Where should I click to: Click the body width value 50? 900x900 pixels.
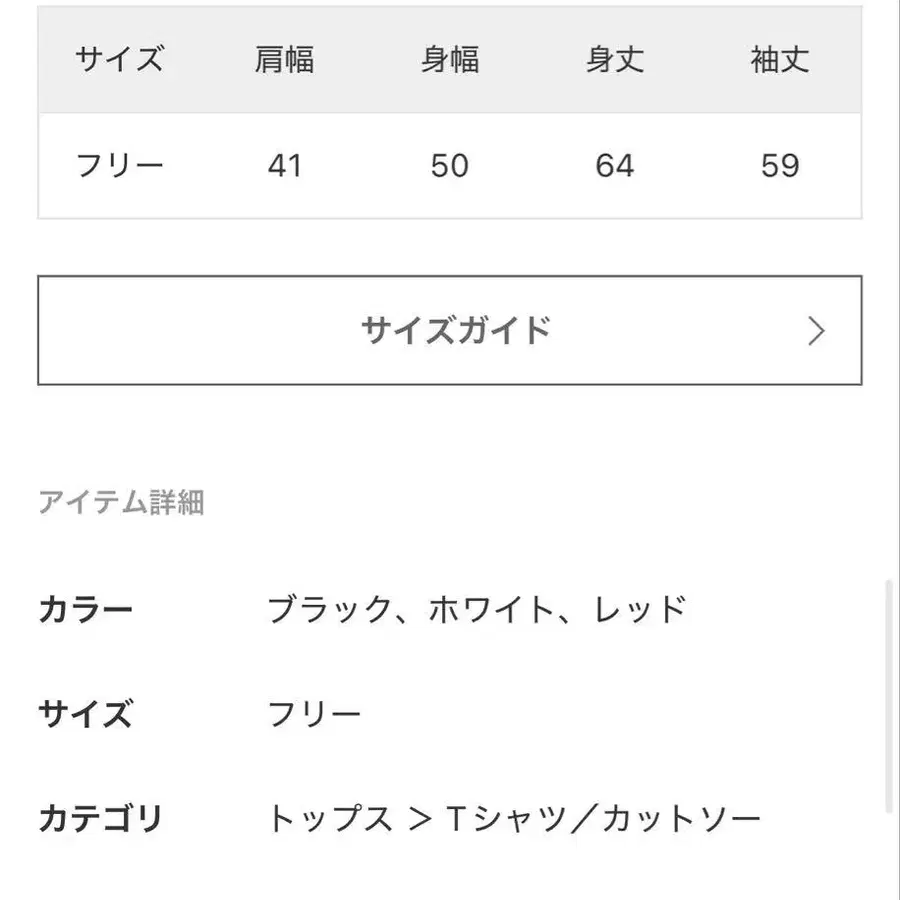(x=450, y=165)
